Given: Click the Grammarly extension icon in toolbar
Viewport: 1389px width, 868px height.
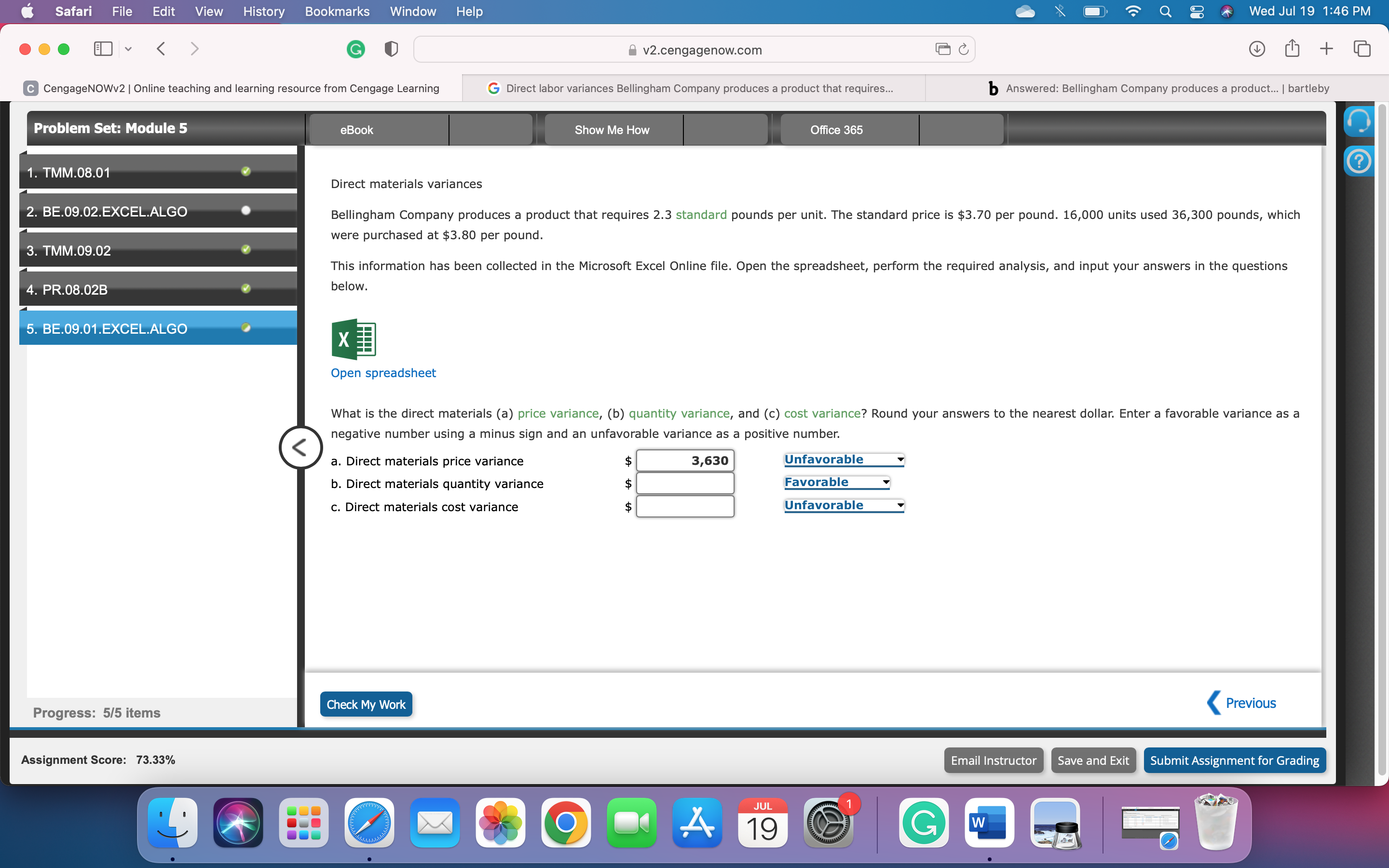Looking at the screenshot, I should pos(356,49).
